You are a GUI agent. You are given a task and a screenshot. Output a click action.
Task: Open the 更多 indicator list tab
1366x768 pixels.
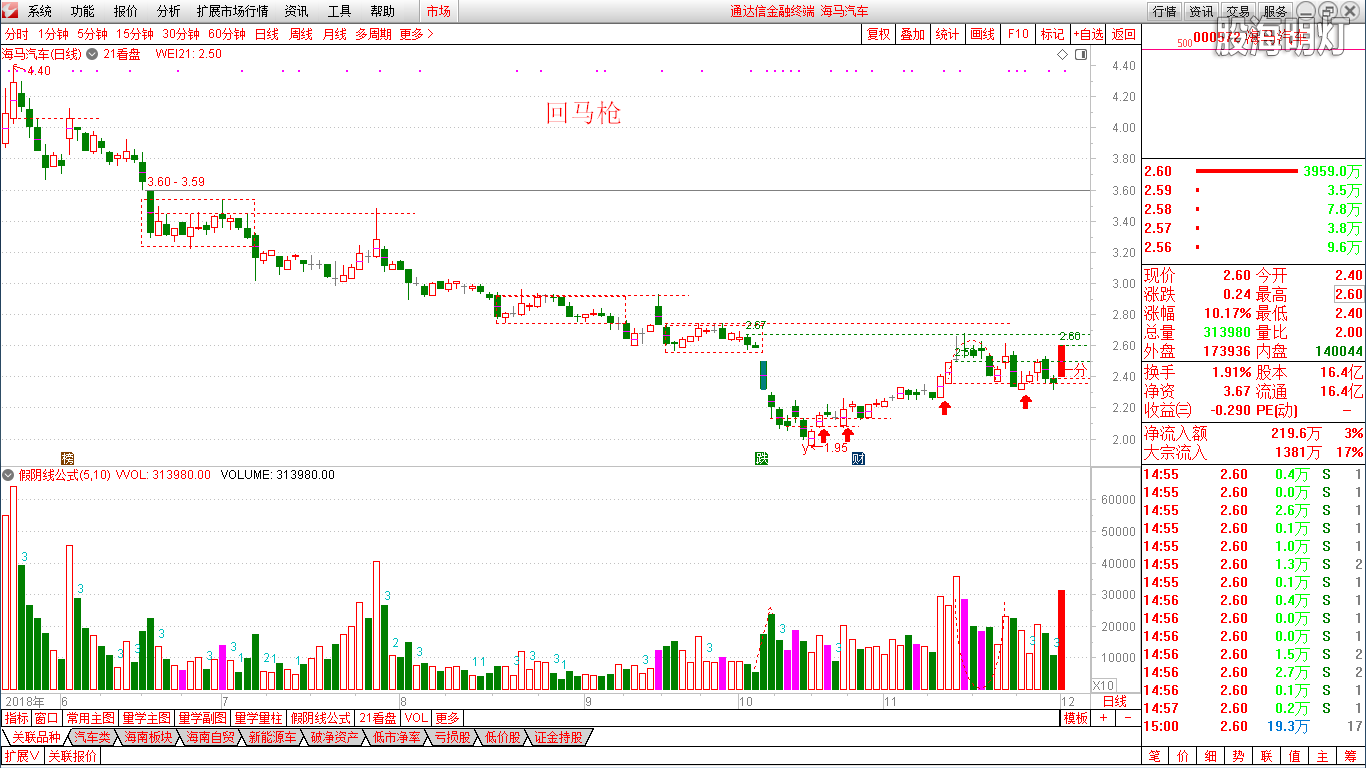(x=447, y=718)
